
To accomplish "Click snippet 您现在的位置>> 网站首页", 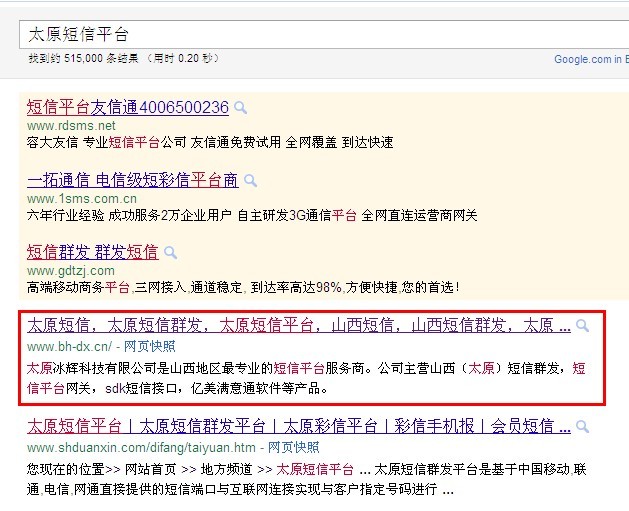I will (x=306, y=479).
